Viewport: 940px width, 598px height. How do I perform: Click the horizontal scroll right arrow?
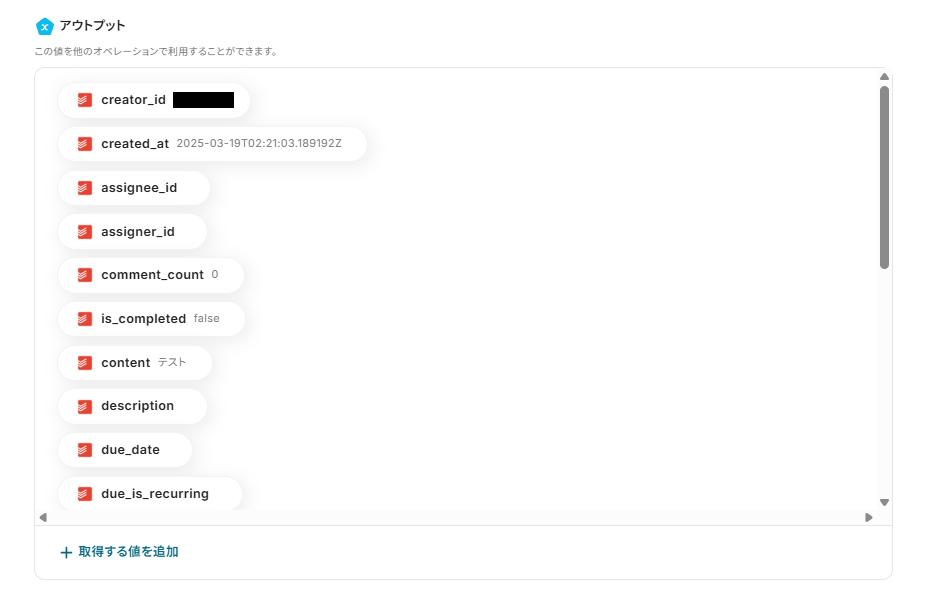868,517
